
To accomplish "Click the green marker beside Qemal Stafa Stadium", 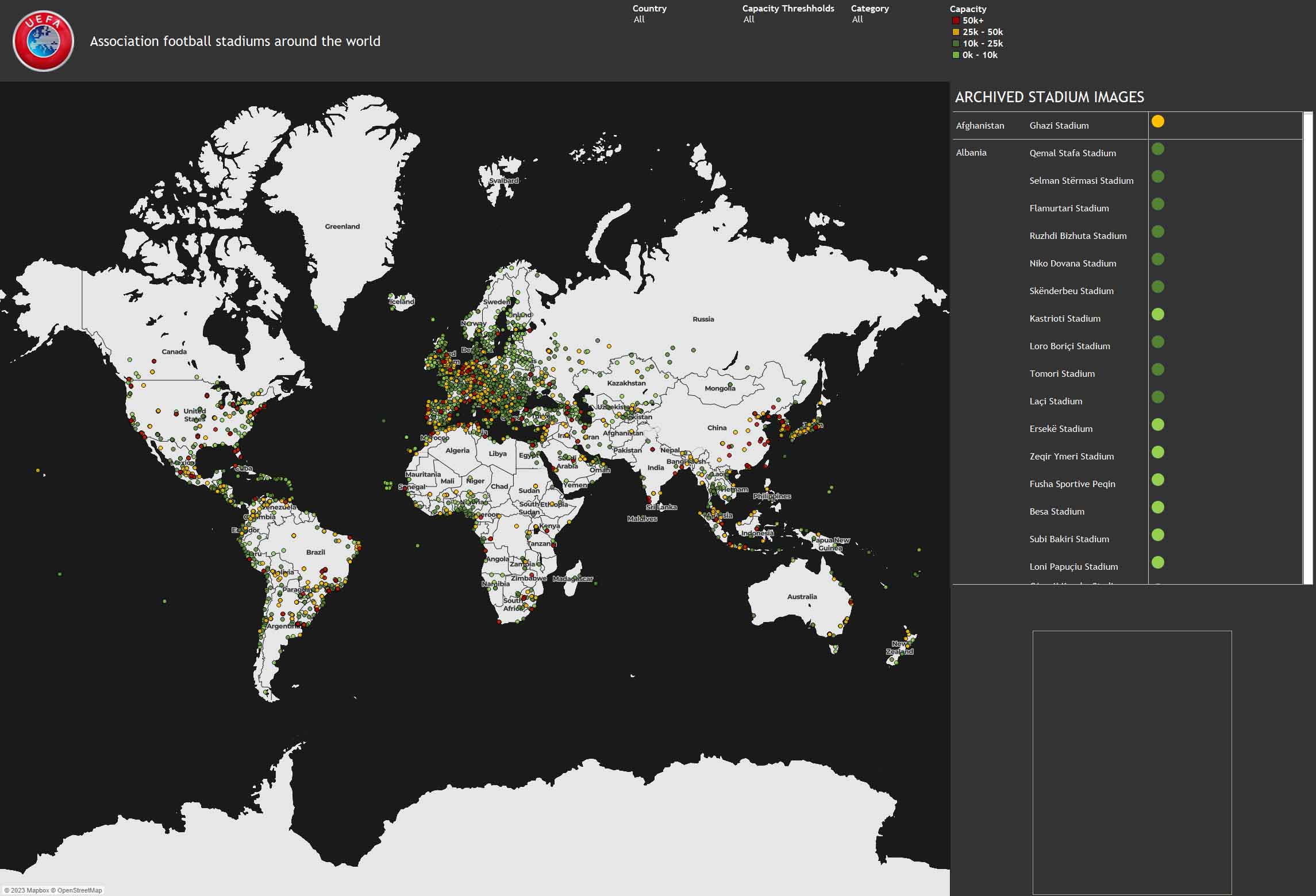I will pos(1157,149).
